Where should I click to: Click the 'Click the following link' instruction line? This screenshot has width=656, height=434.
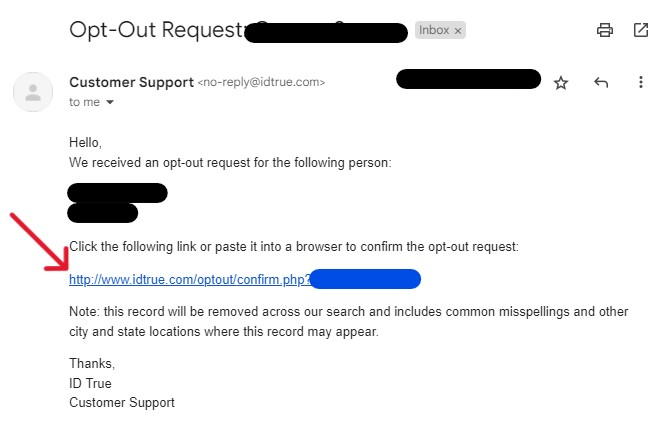pos(294,247)
